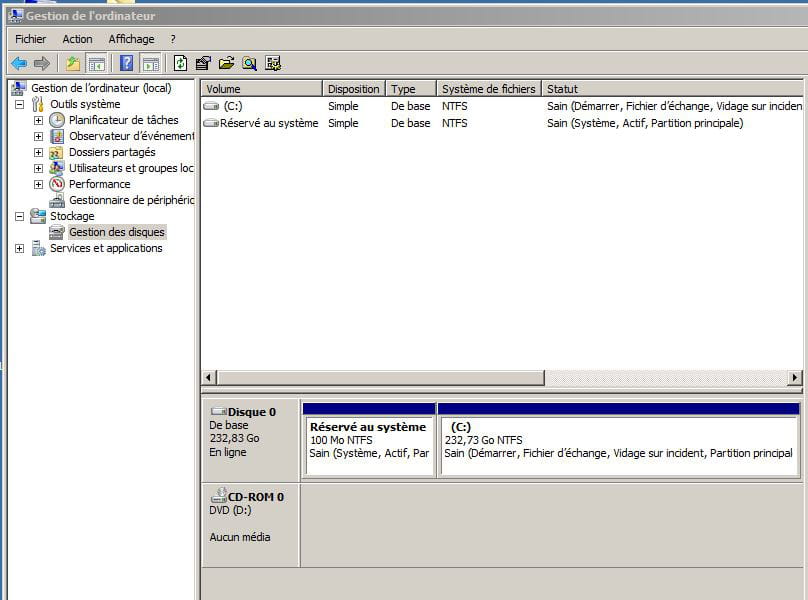Click the magnifying glass toolbar icon

(x=250, y=63)
